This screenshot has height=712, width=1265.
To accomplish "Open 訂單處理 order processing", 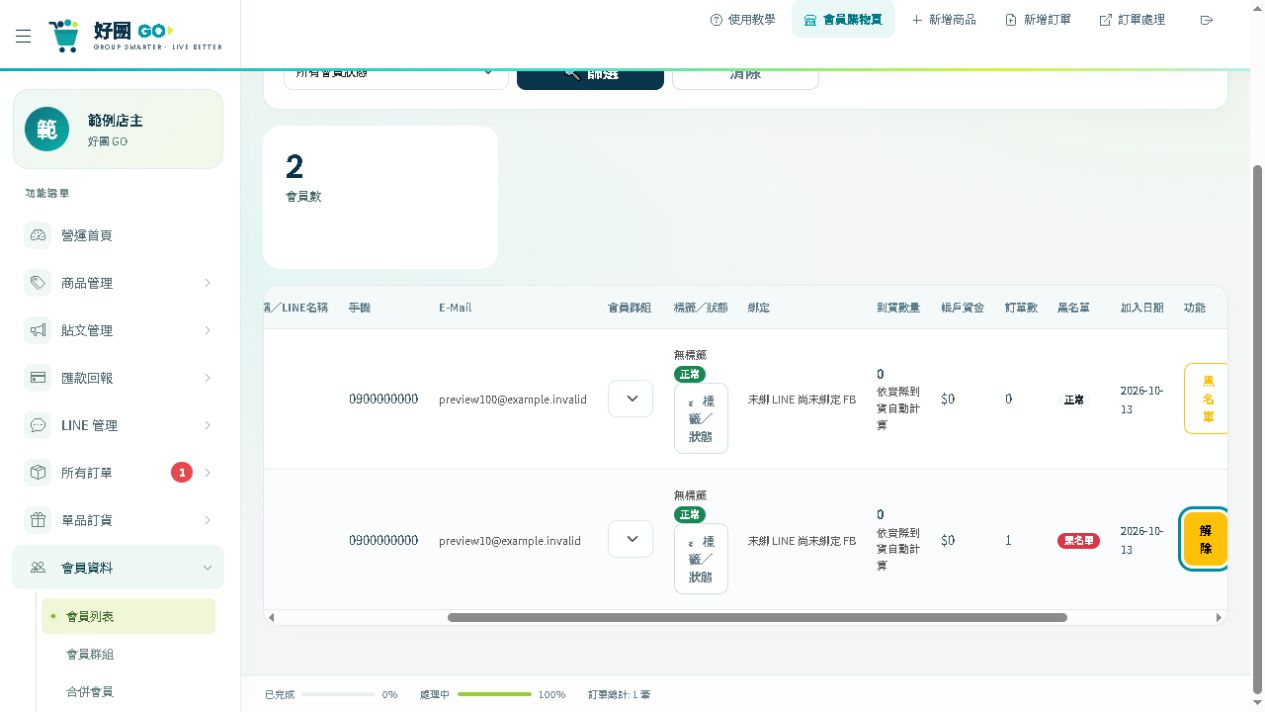I will pyautogui.click(x=1132, y=20).
